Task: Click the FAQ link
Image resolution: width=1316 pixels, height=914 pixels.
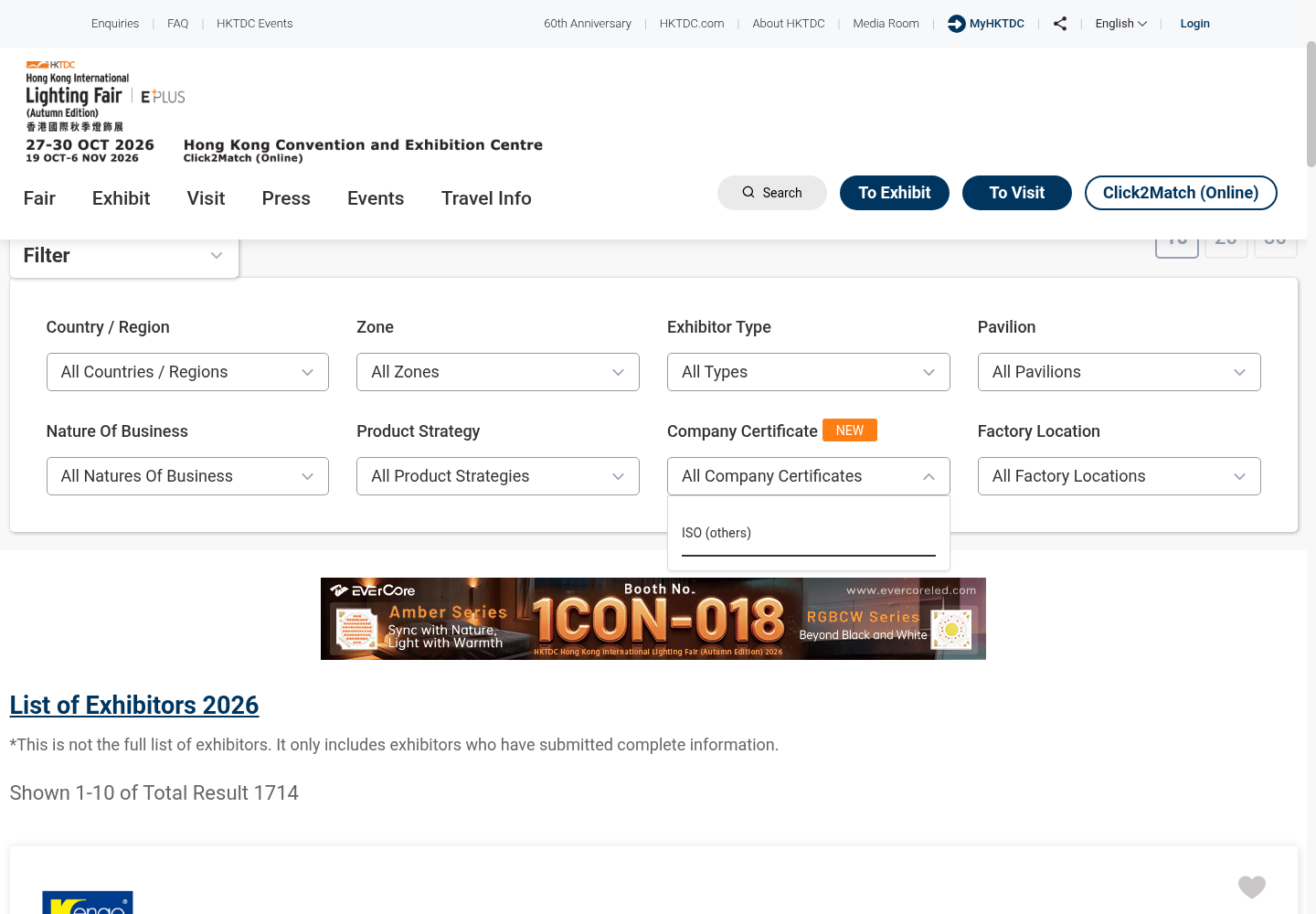Action: tap(178, 24)
